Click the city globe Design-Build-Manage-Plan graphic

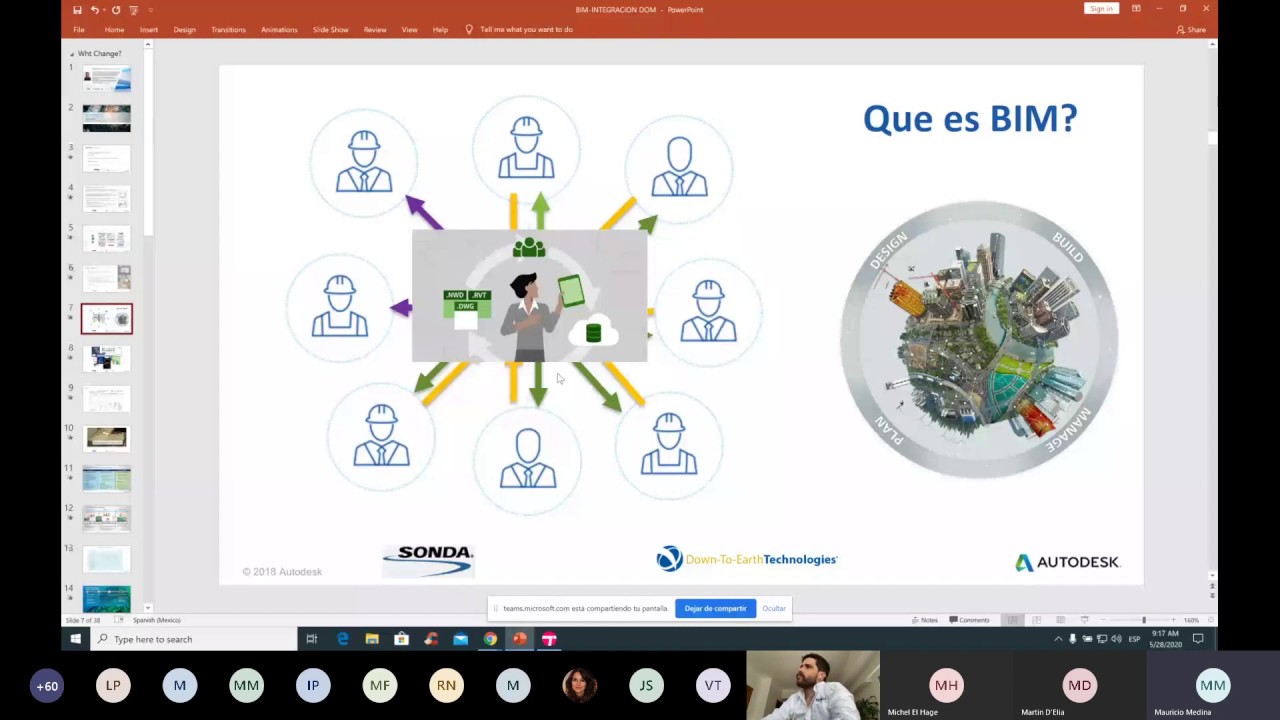[x=980, y=339]
